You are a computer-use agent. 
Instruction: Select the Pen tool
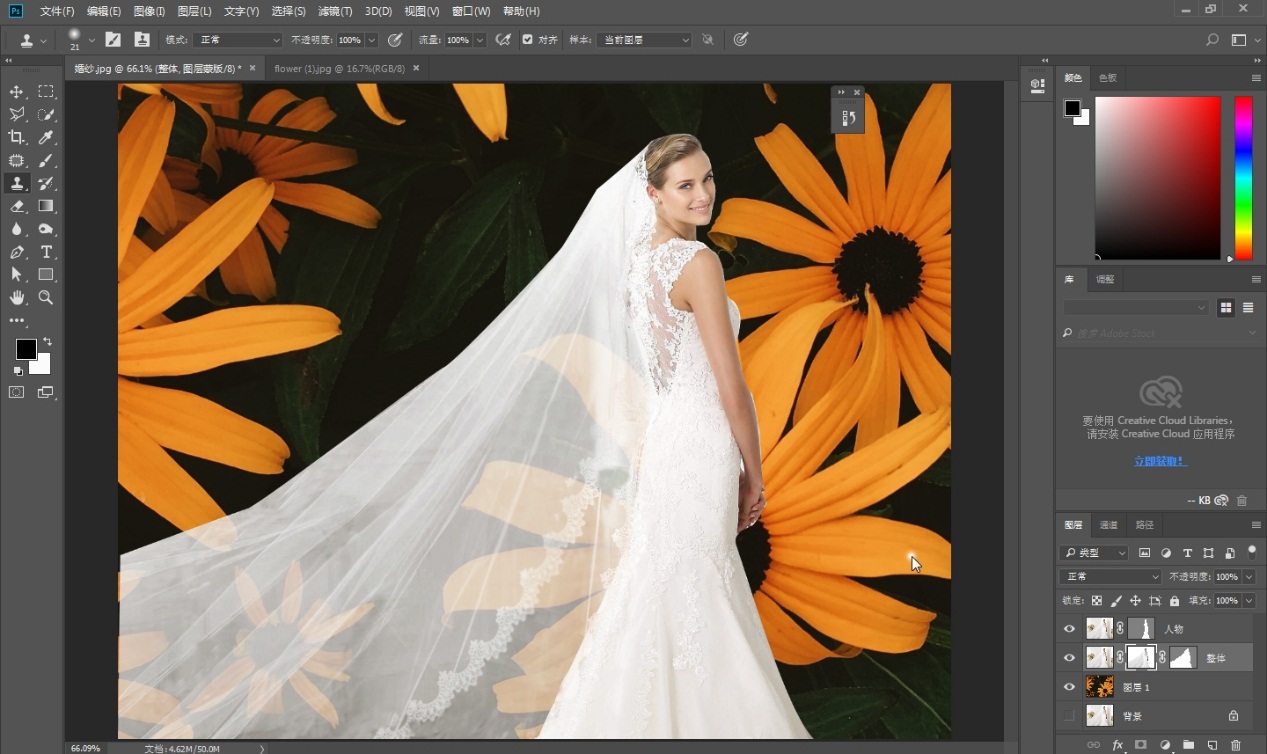[17, 252]
